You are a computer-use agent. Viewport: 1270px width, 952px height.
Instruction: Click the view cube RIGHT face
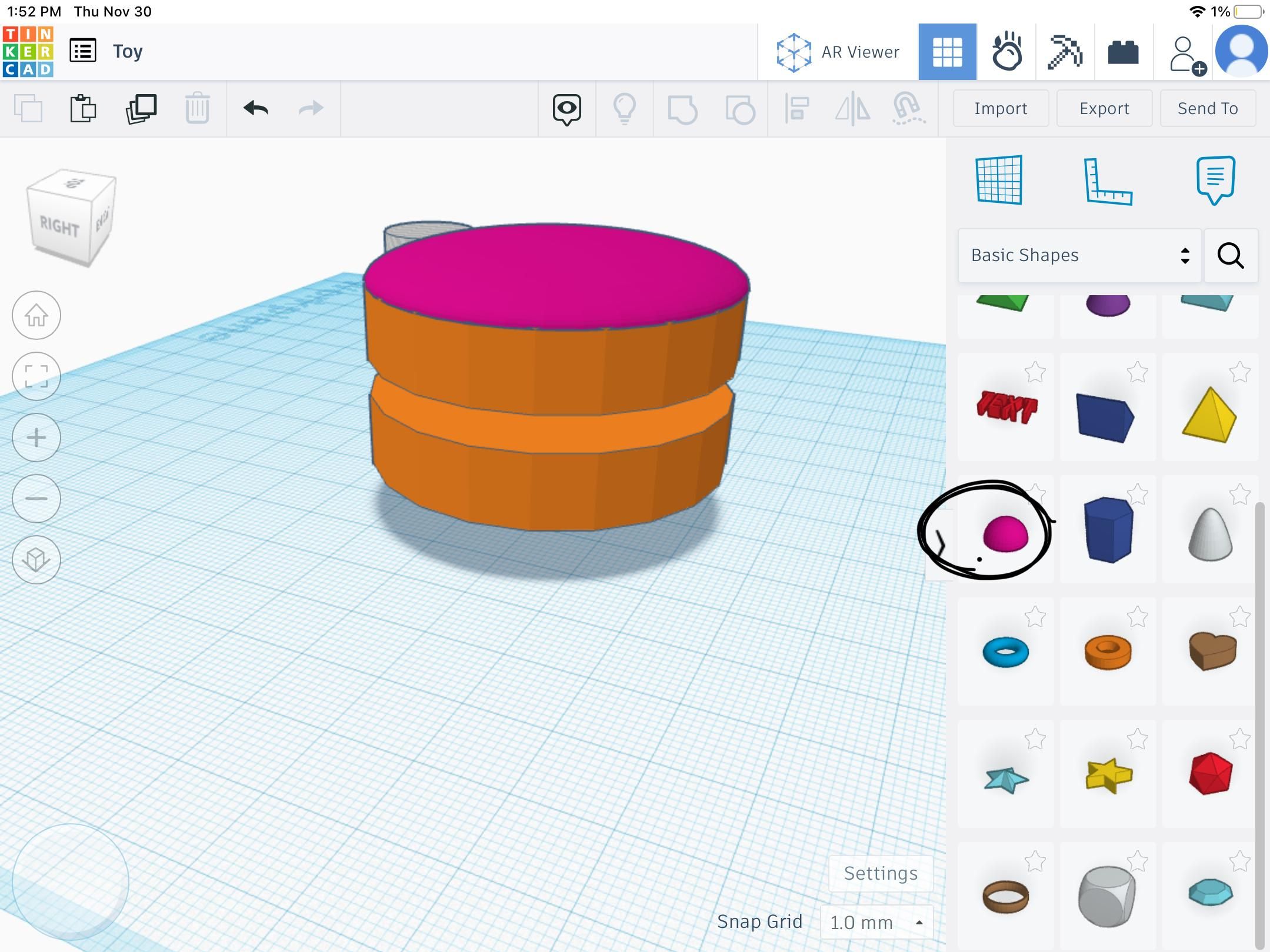[x=60, y=225]
